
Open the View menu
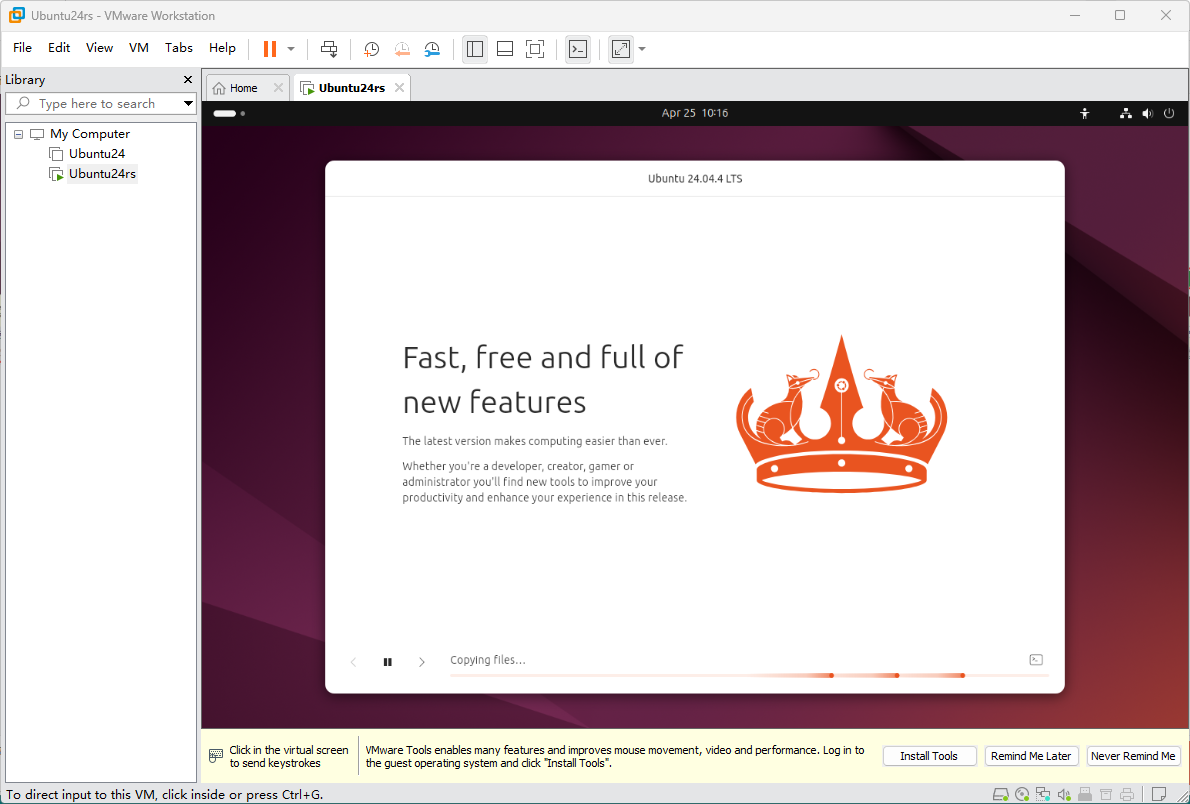point(99,47)
